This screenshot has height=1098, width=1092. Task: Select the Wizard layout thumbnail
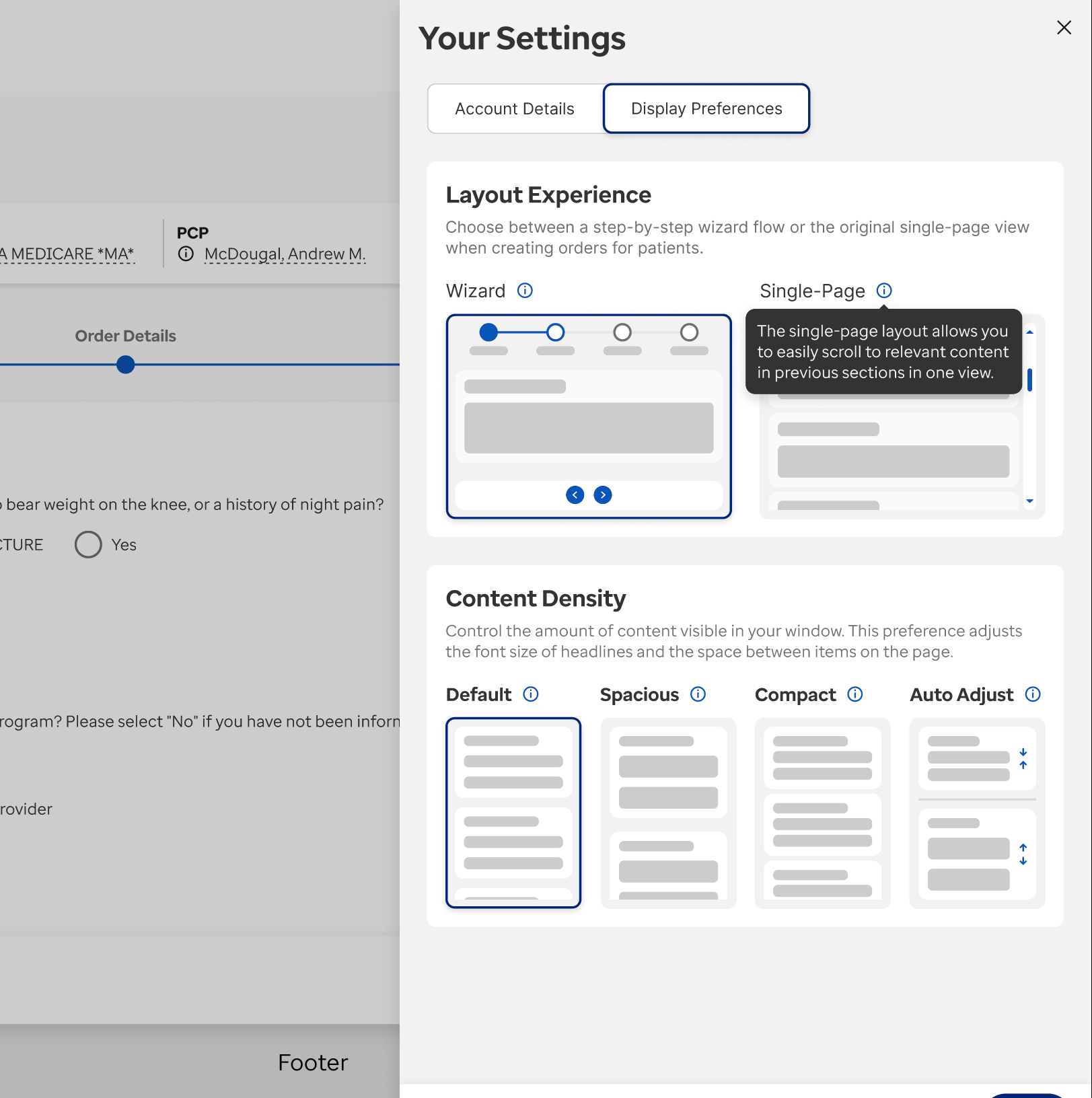pyautogui.click(x=589, y=416)
